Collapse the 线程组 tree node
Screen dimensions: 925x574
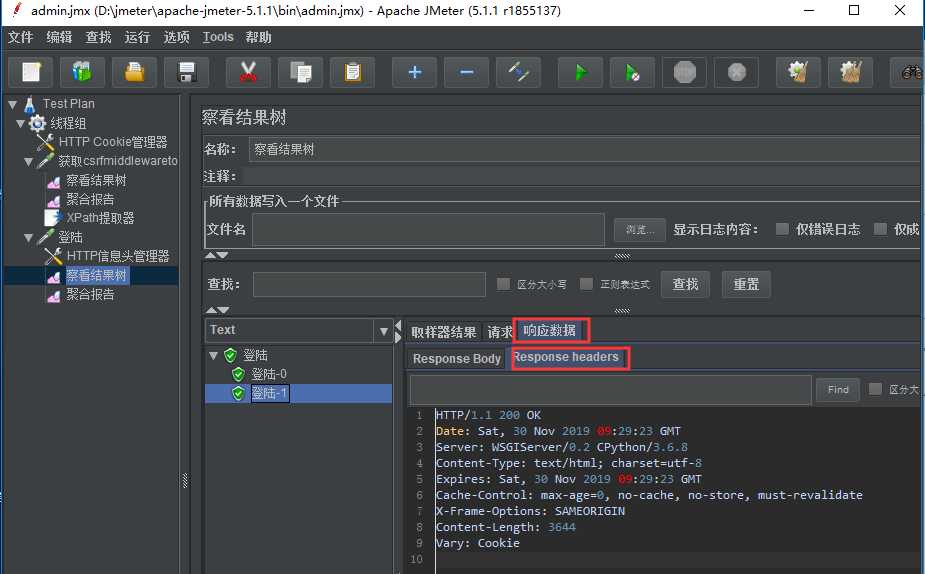[21, 124]
